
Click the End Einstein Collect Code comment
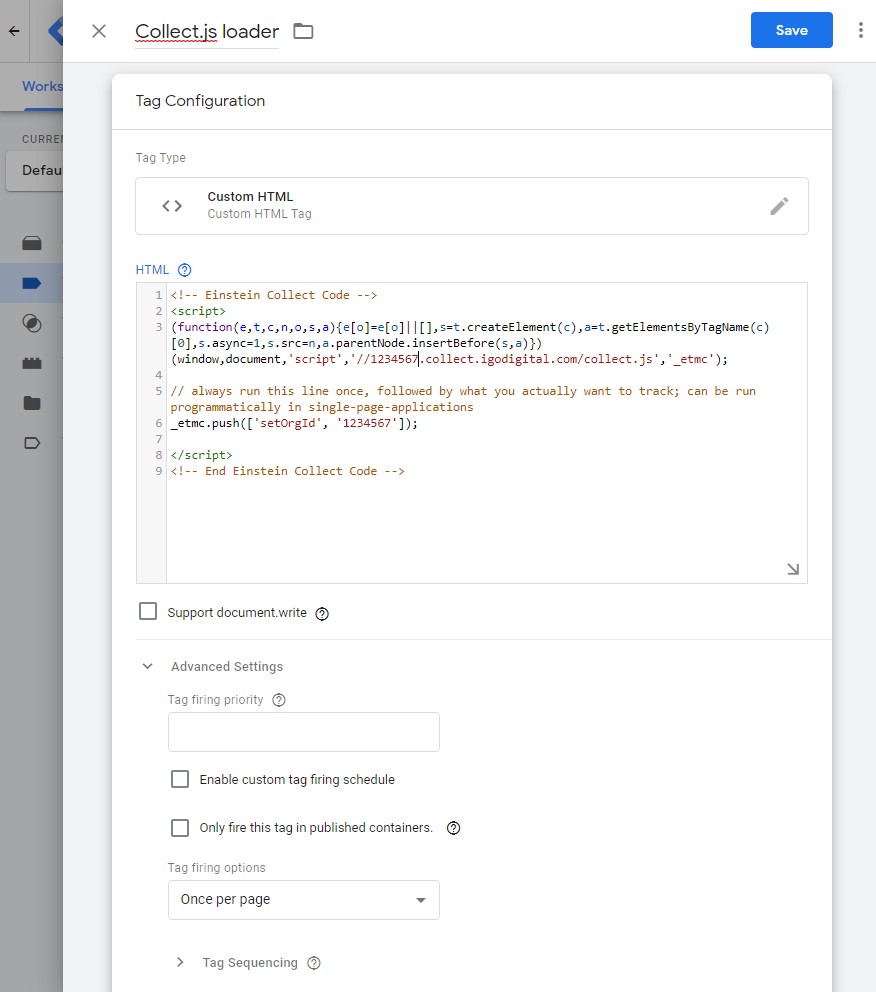pos(287,471)
